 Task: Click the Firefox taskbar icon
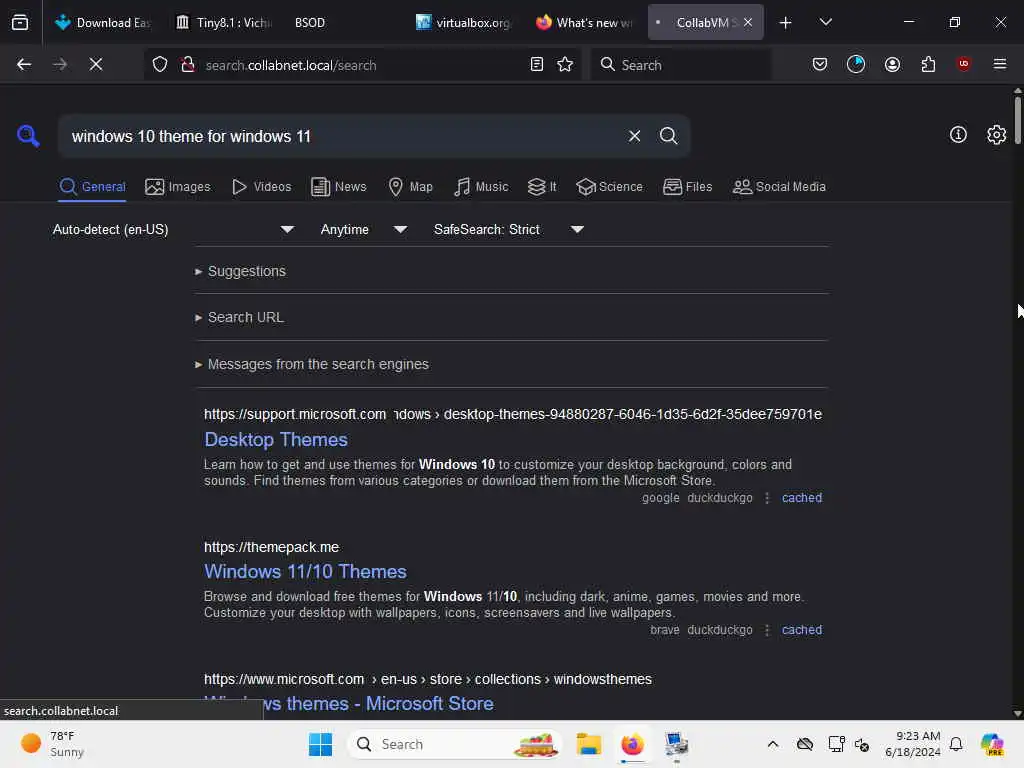pos(632,744)
